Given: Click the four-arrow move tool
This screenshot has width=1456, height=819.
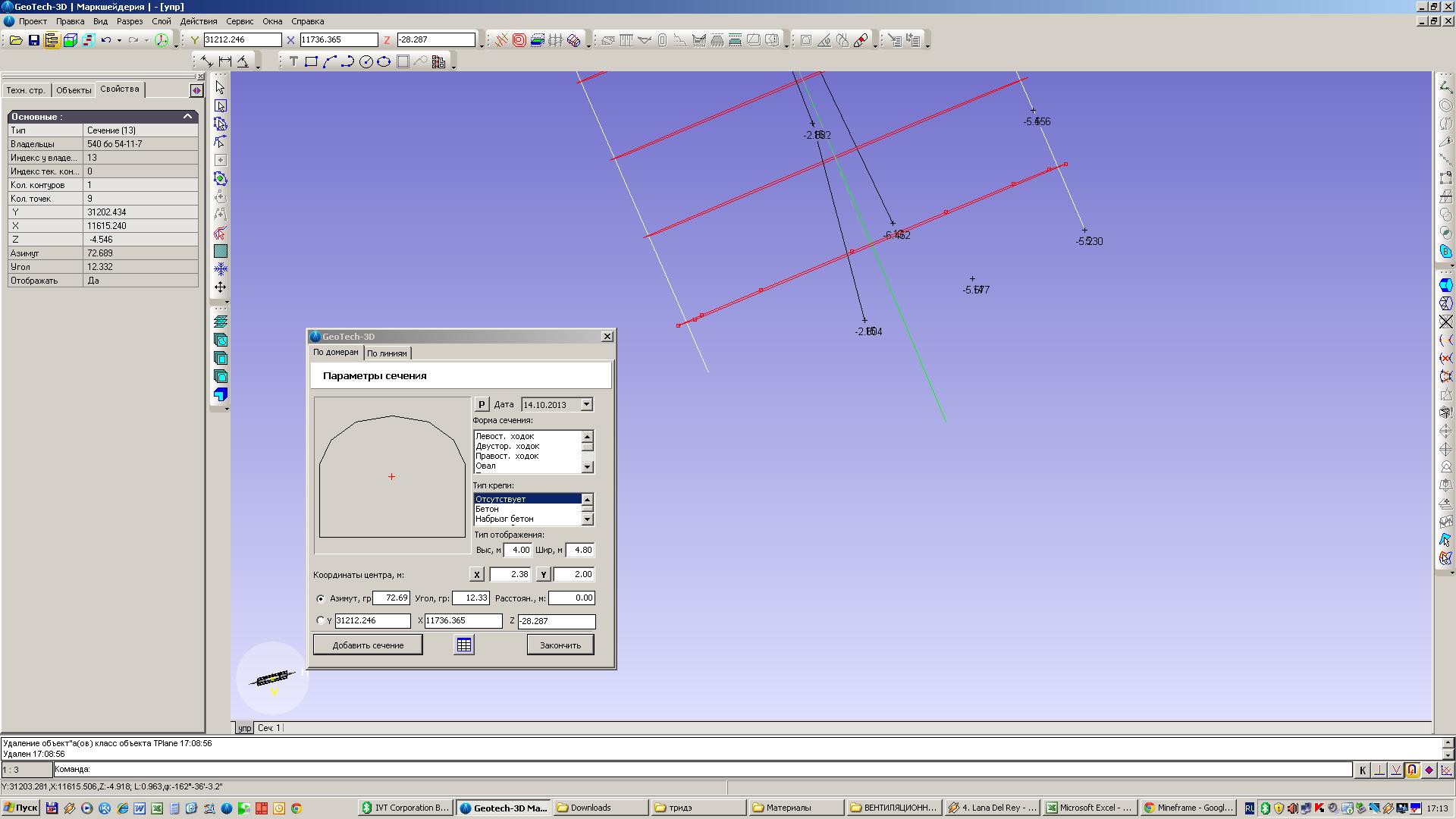Looking at the screenshot, I should [x=220, y=287].
